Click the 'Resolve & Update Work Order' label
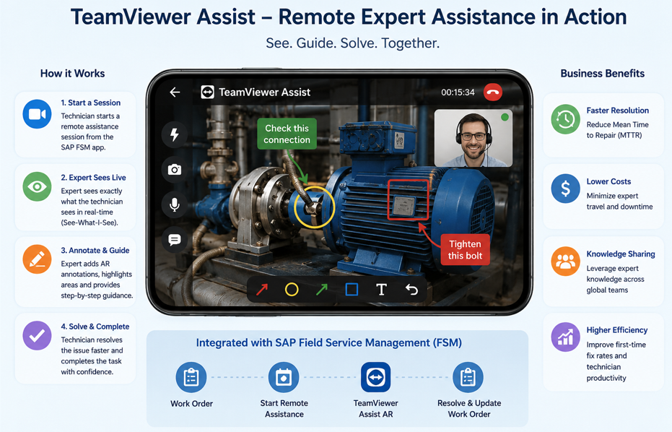672x432 pixels. point(469,409)
